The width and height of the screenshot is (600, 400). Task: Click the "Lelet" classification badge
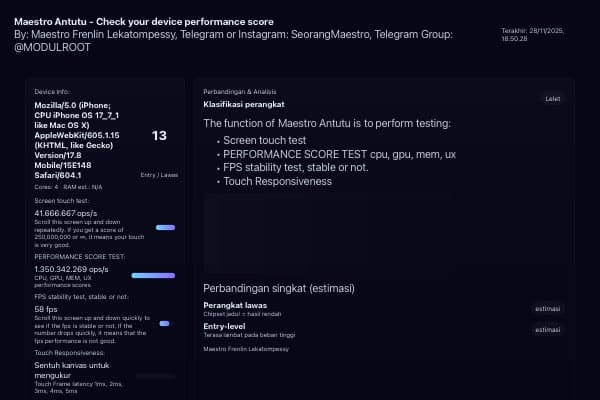tap(552, 99)
